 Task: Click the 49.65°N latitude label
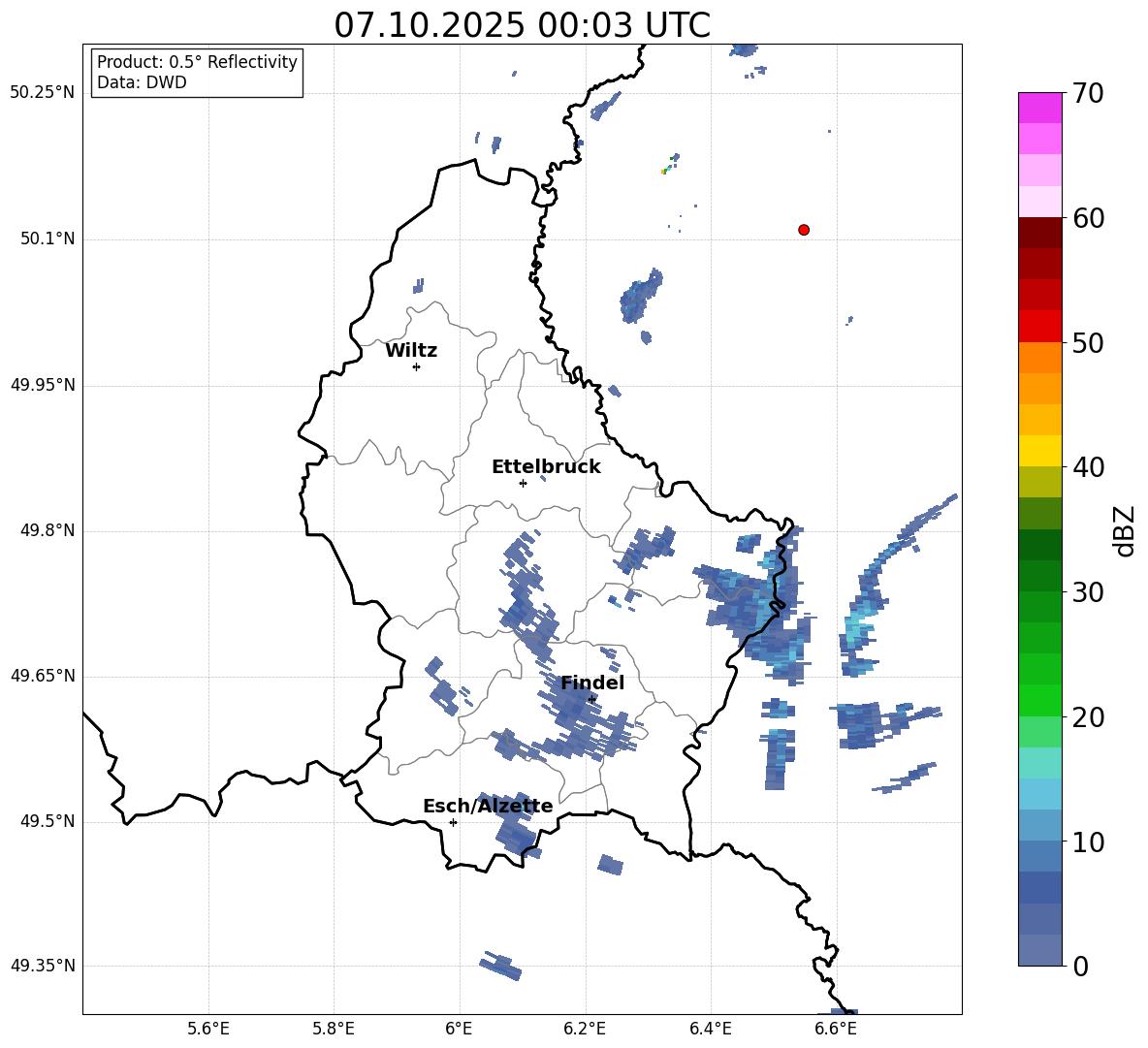point(43,676)
